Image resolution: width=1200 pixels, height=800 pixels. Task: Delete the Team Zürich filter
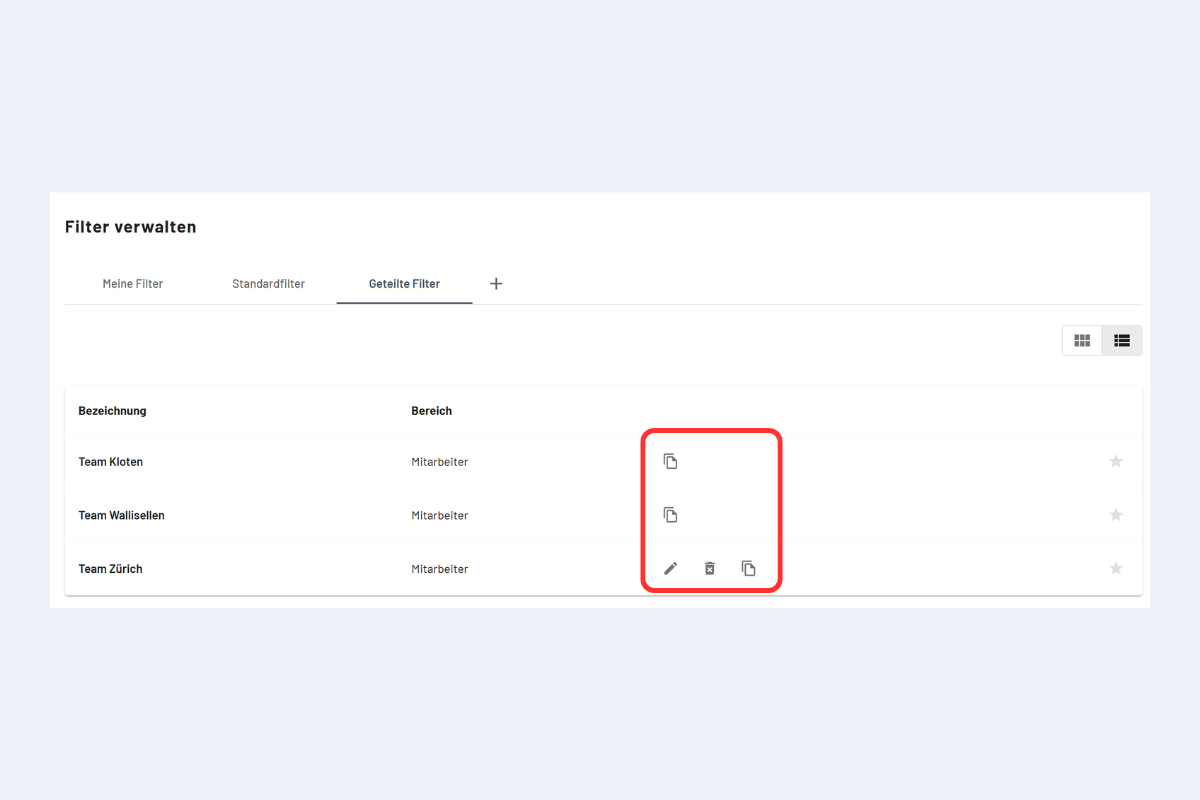(x=710, y=568)
